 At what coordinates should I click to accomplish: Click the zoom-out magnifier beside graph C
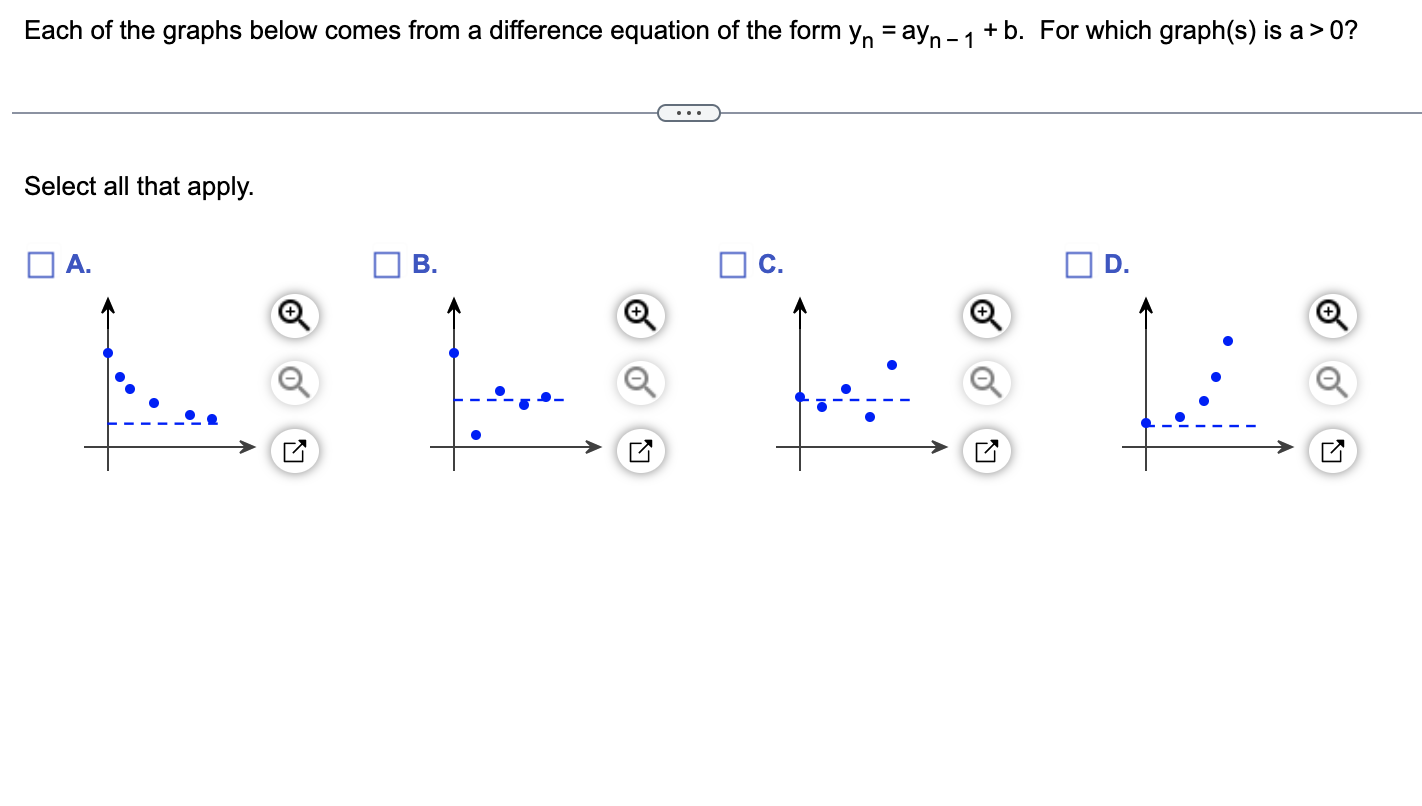point(986,382)
